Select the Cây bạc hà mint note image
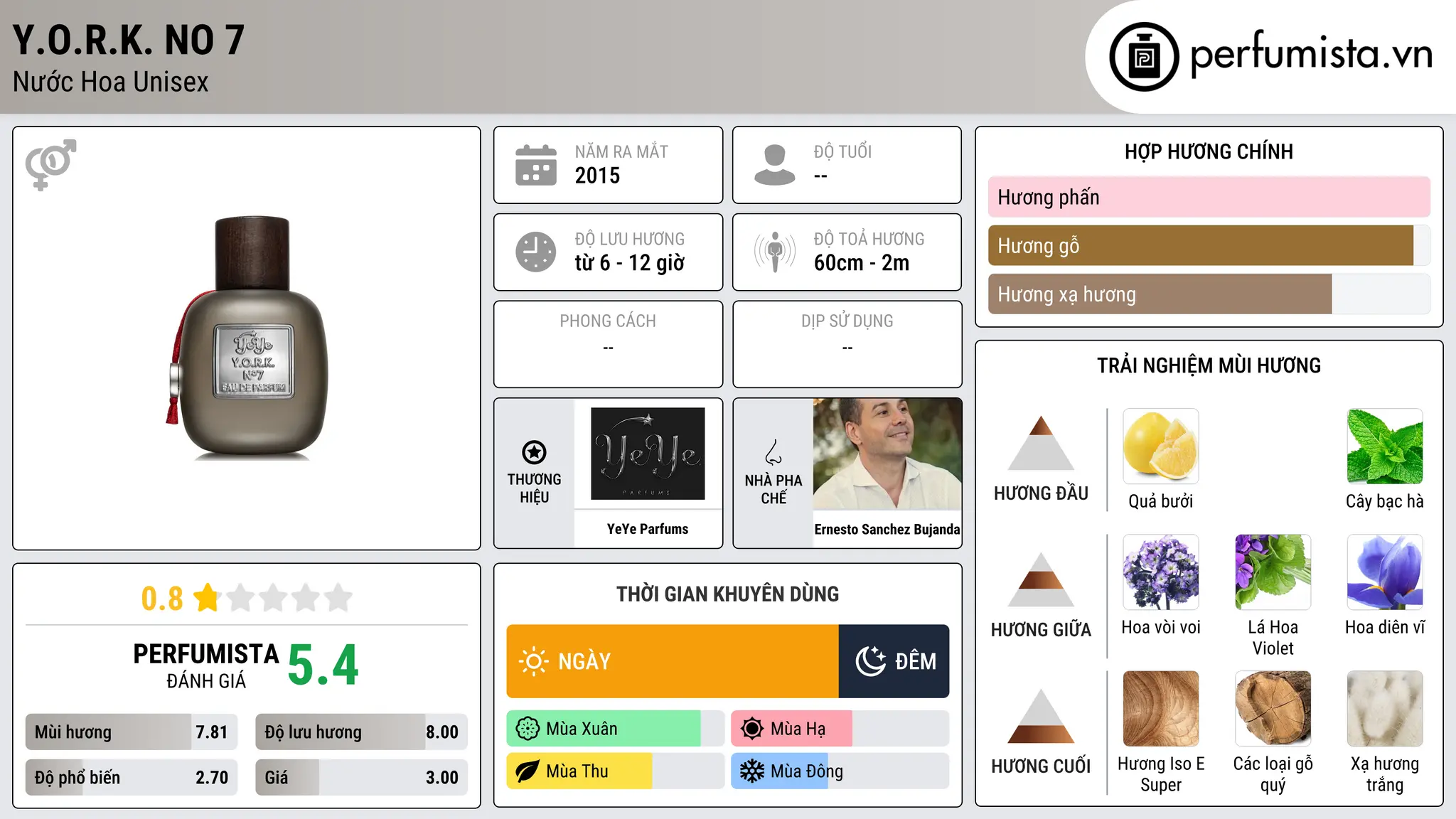The image size is (1456, 819). [x=1385, y=446]
